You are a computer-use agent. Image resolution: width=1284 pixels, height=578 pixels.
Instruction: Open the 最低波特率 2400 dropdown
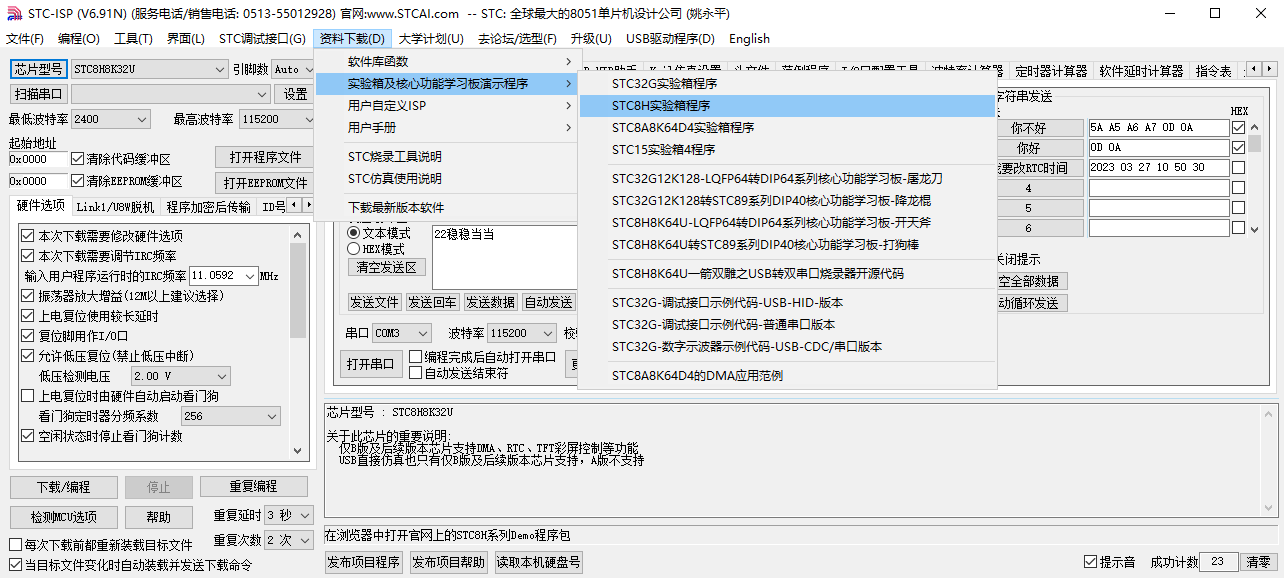pos(113,119)
